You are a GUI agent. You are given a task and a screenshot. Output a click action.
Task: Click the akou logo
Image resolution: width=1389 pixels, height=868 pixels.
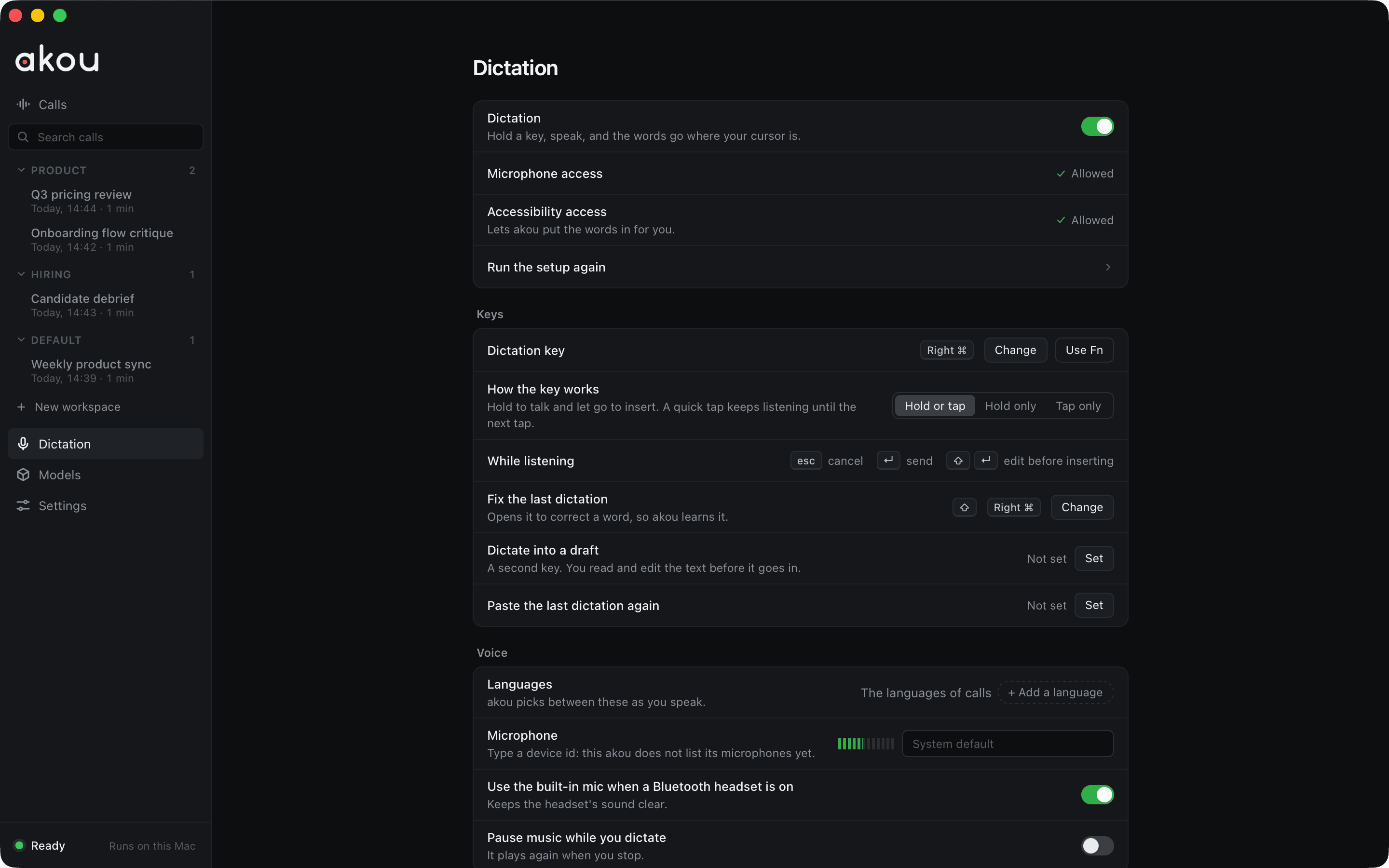click(57, 58)
